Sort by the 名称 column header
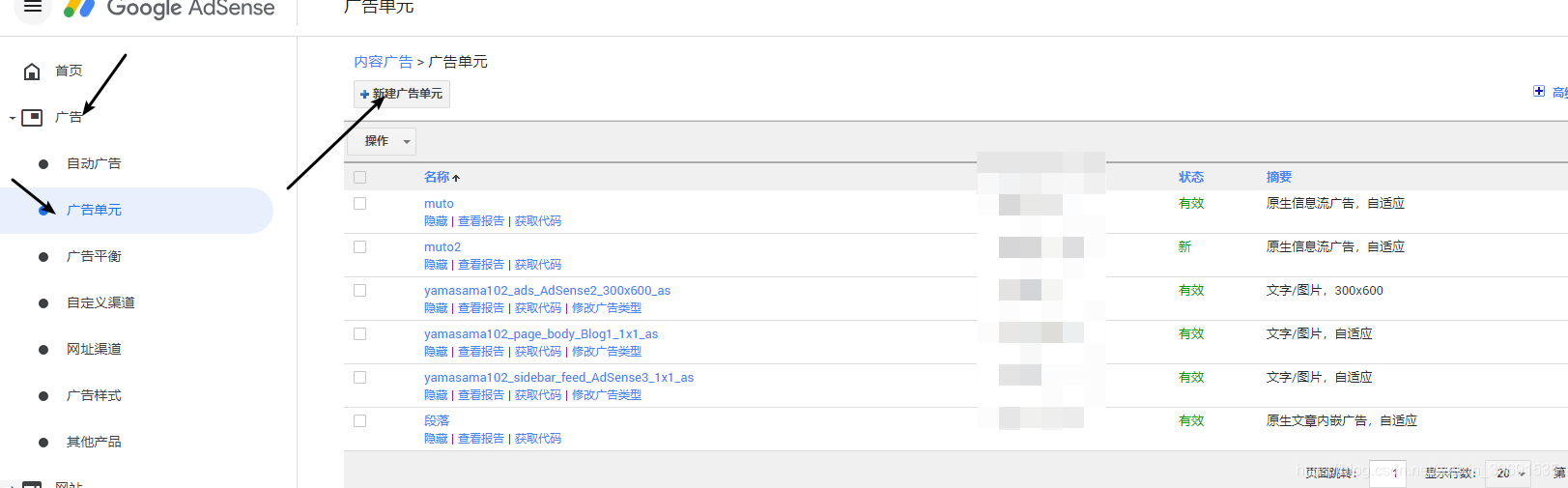1568x488 pixels. 437,177
